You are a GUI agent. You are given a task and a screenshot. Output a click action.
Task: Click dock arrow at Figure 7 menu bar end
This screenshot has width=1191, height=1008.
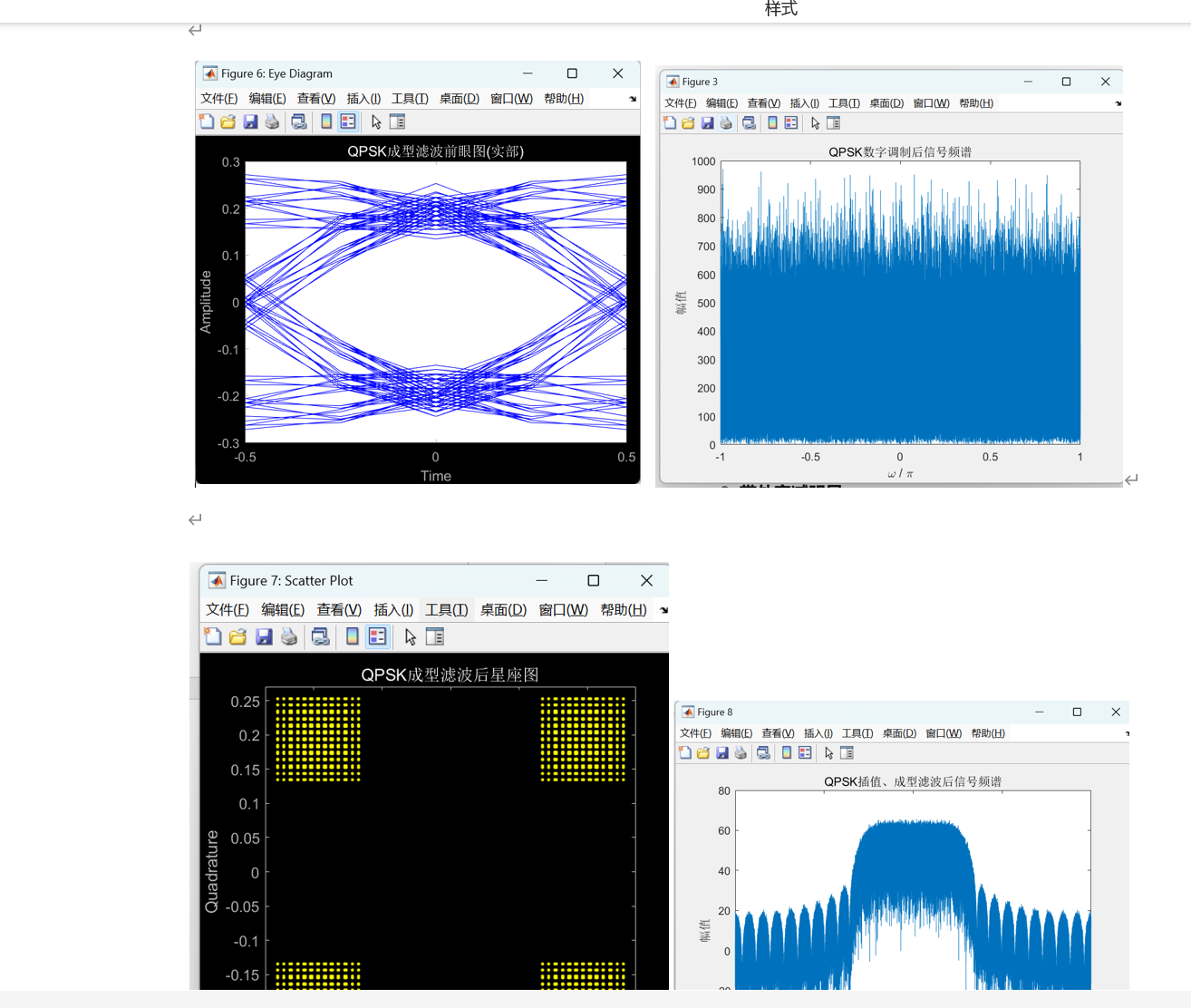pyautogui.click(x=664, y=610)
